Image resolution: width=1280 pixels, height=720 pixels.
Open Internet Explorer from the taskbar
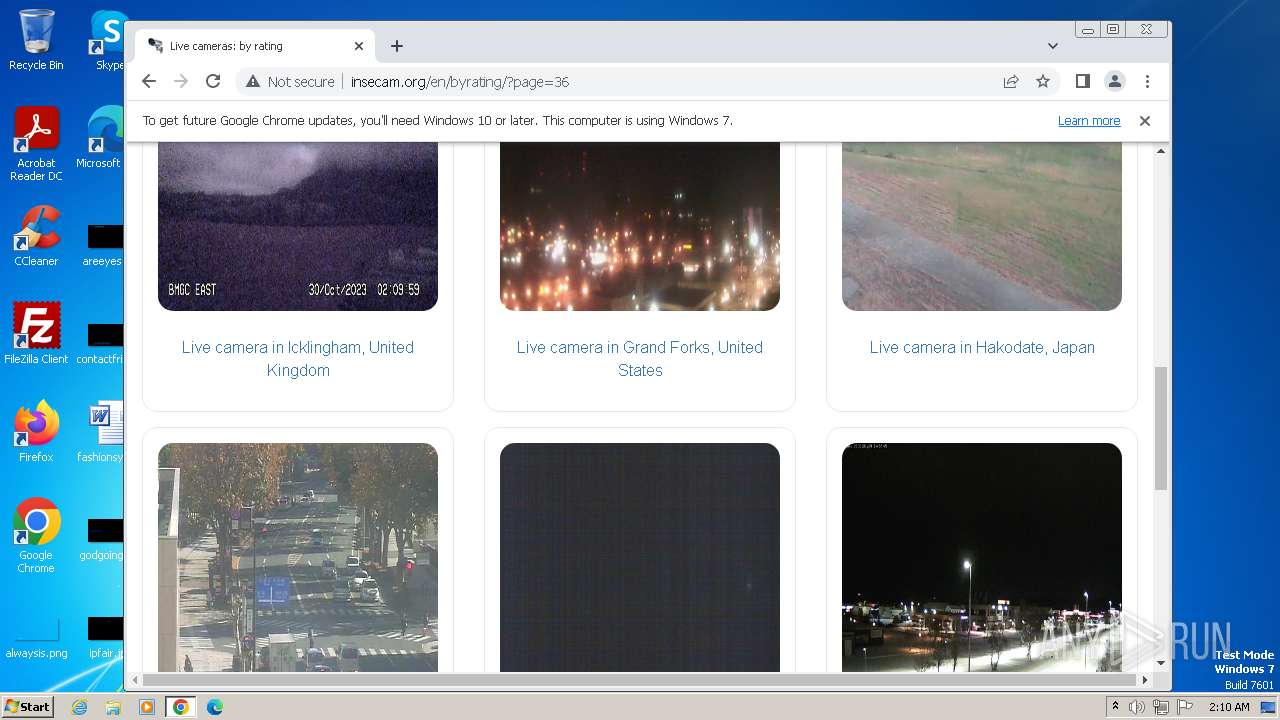(x=79, y=707)
